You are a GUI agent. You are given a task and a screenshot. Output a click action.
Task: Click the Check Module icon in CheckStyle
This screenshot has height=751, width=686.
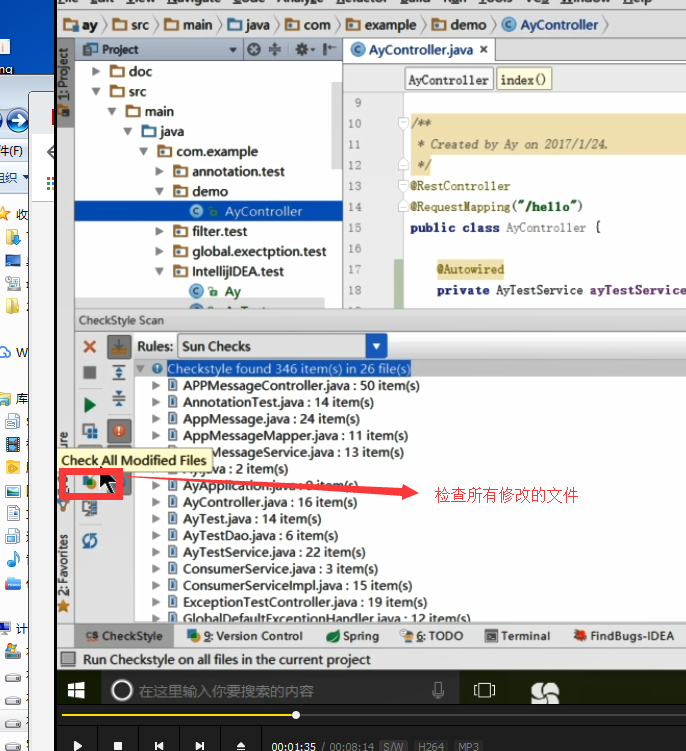point(90,431)
